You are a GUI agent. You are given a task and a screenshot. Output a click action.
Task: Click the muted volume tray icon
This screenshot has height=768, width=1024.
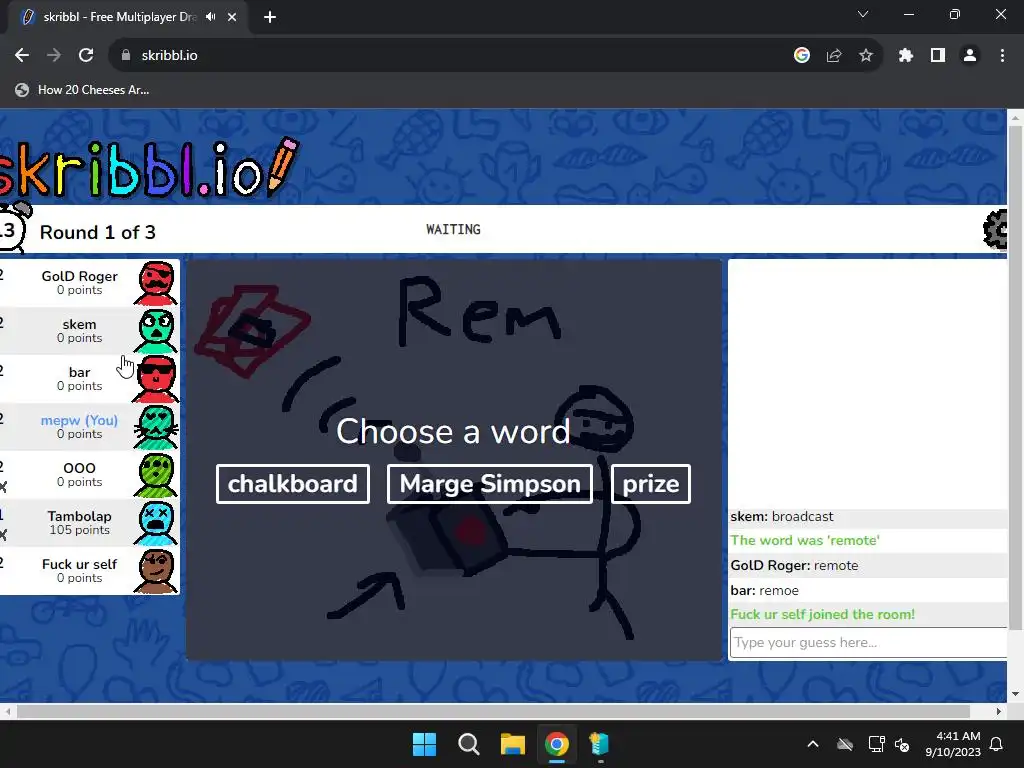click(x=902, y=744)
